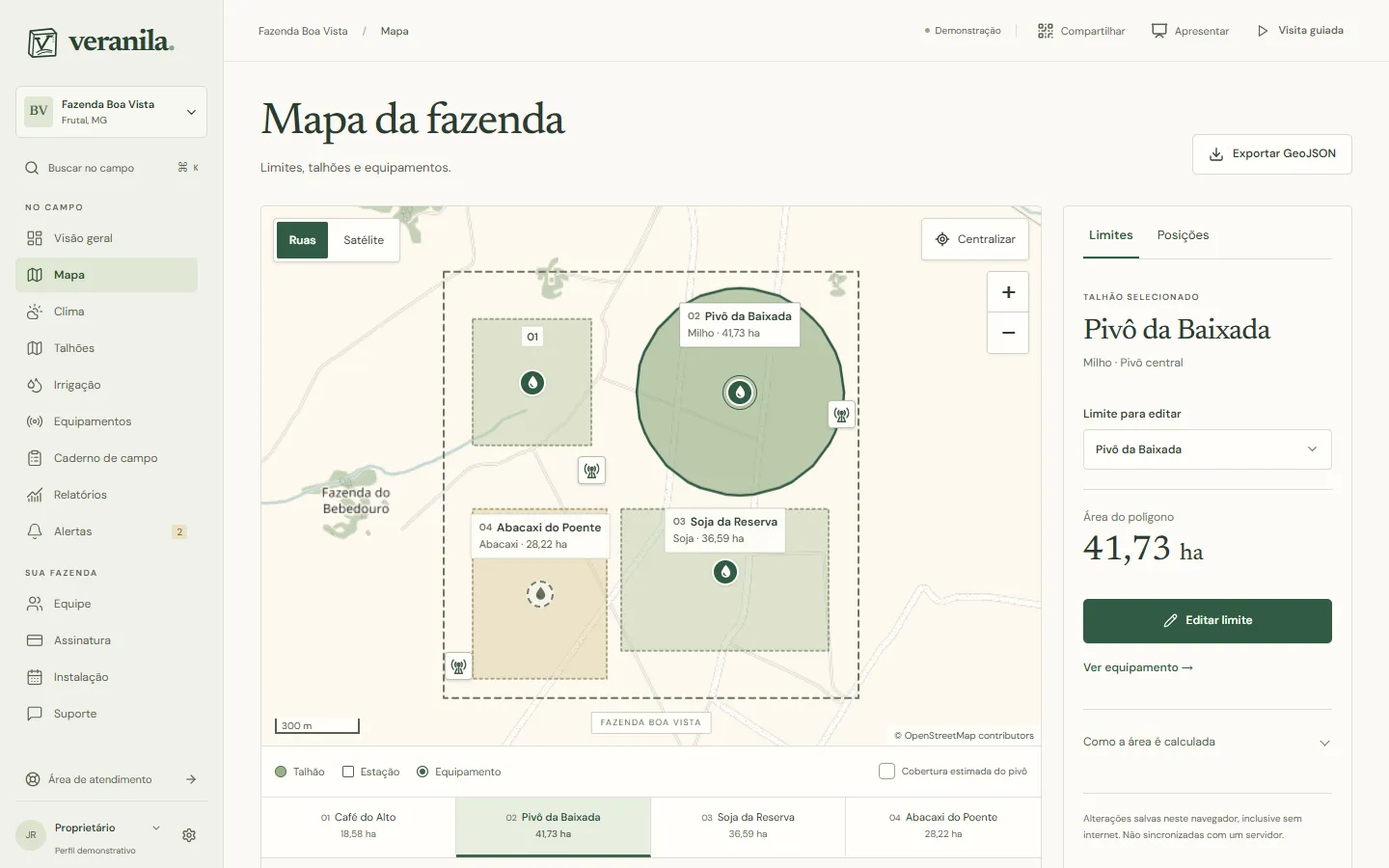Click the antenna equipment marker beside Pivô da Baixada

(x=842, y=415)
